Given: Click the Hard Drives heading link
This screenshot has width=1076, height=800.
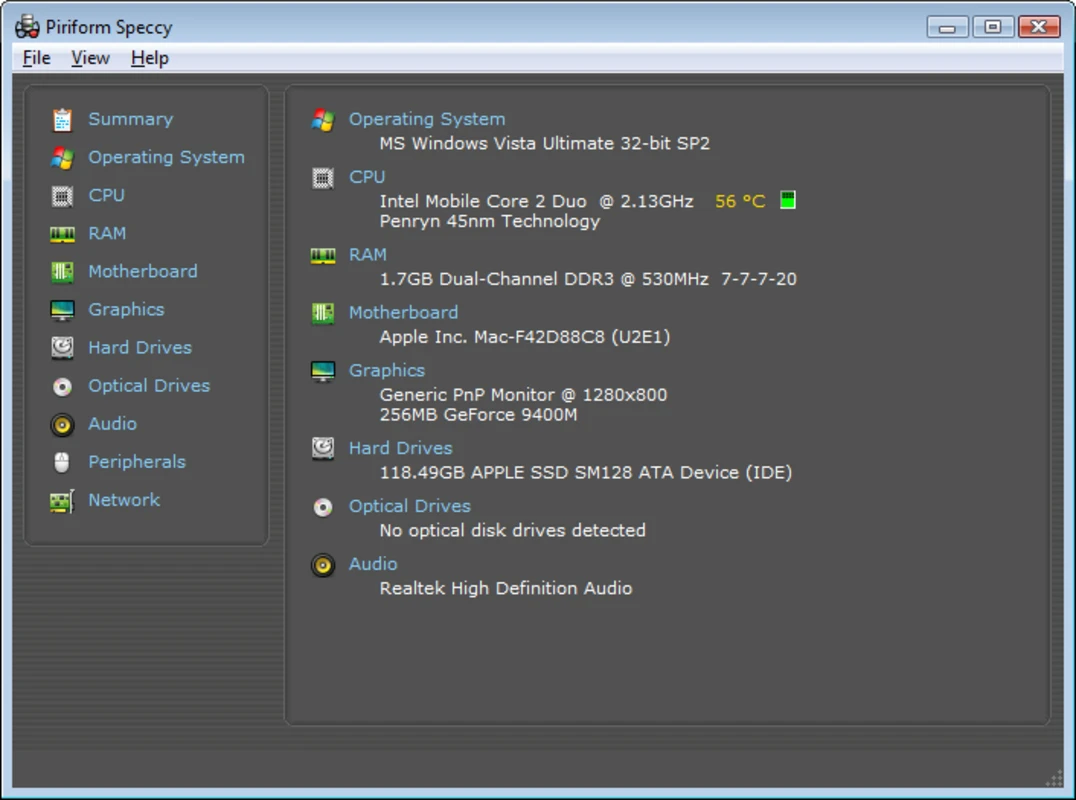Looking at the screenshot, I should tap(400, 447).
